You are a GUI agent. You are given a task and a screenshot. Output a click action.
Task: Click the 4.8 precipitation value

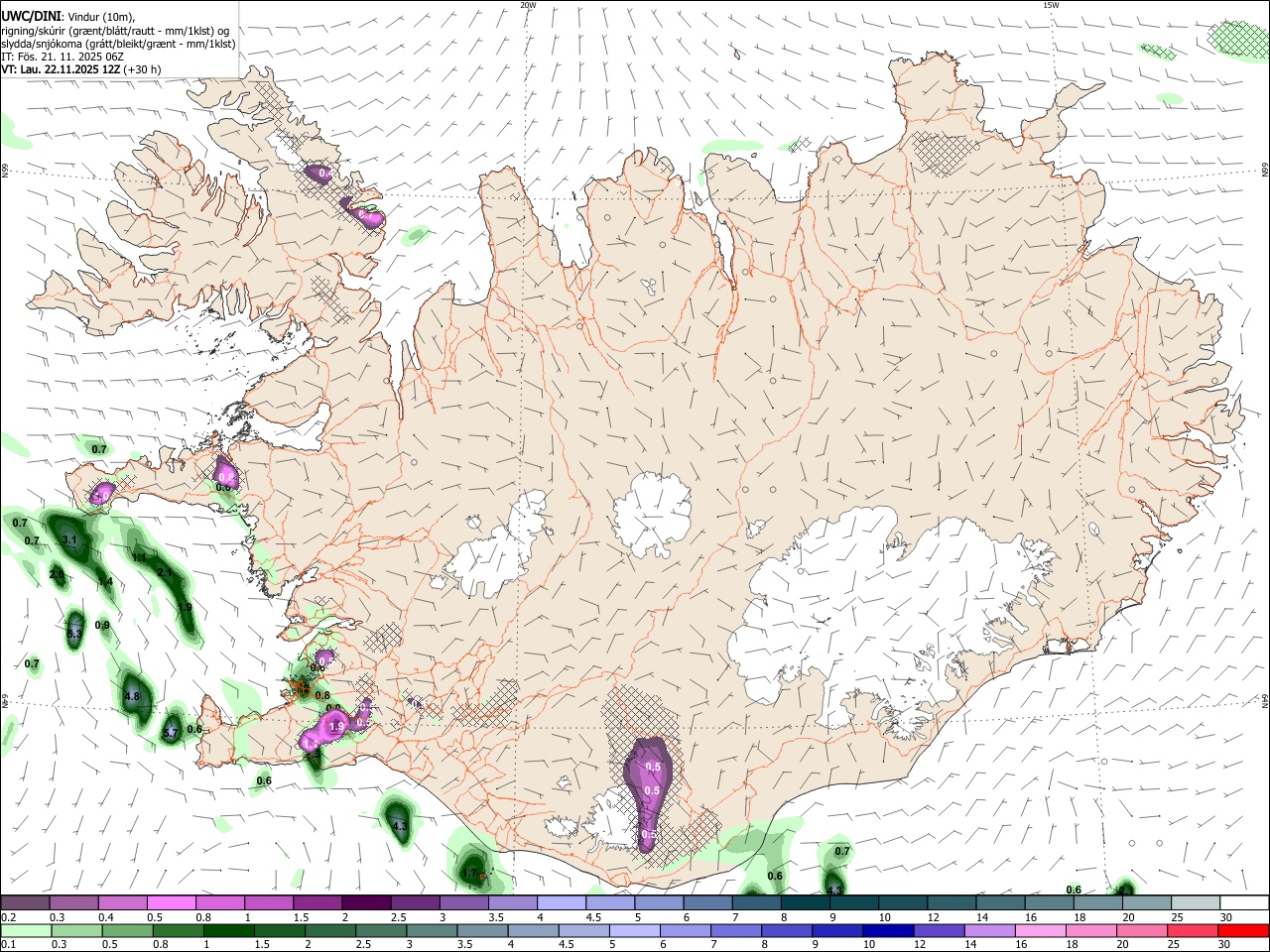tap(132, 696)
